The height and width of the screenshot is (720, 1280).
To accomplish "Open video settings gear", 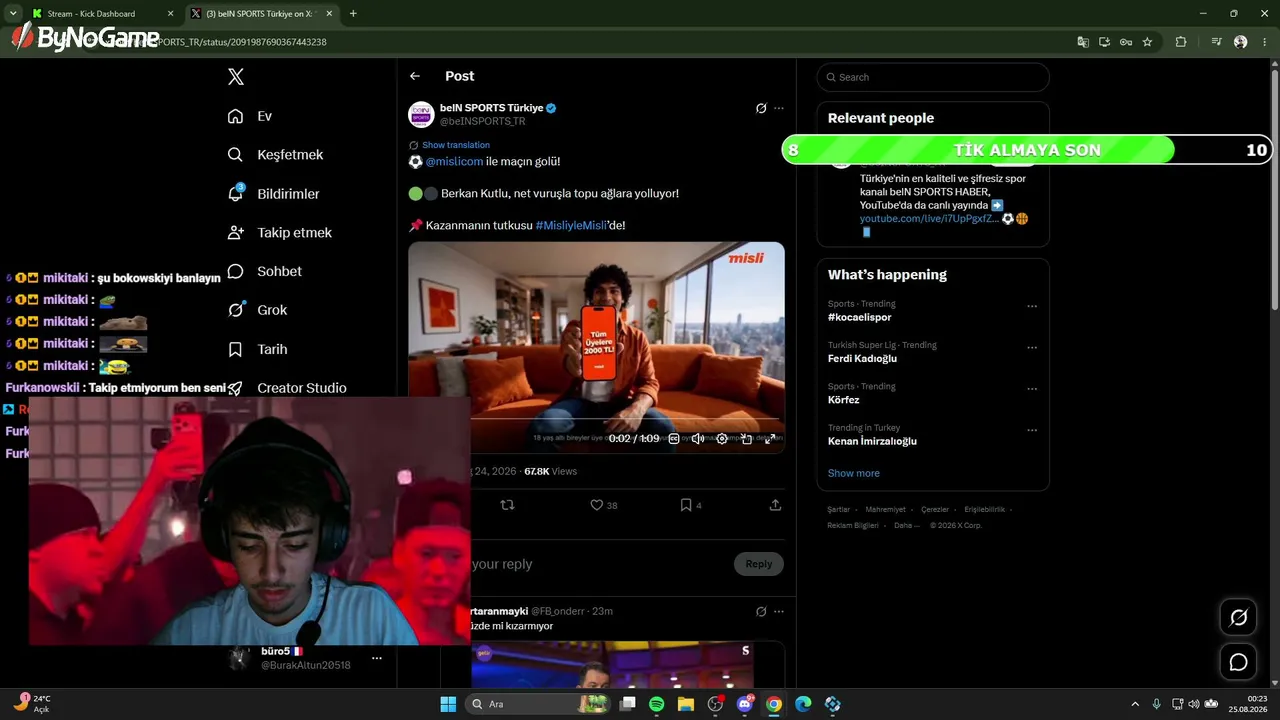I will click(x=722, y=439).
